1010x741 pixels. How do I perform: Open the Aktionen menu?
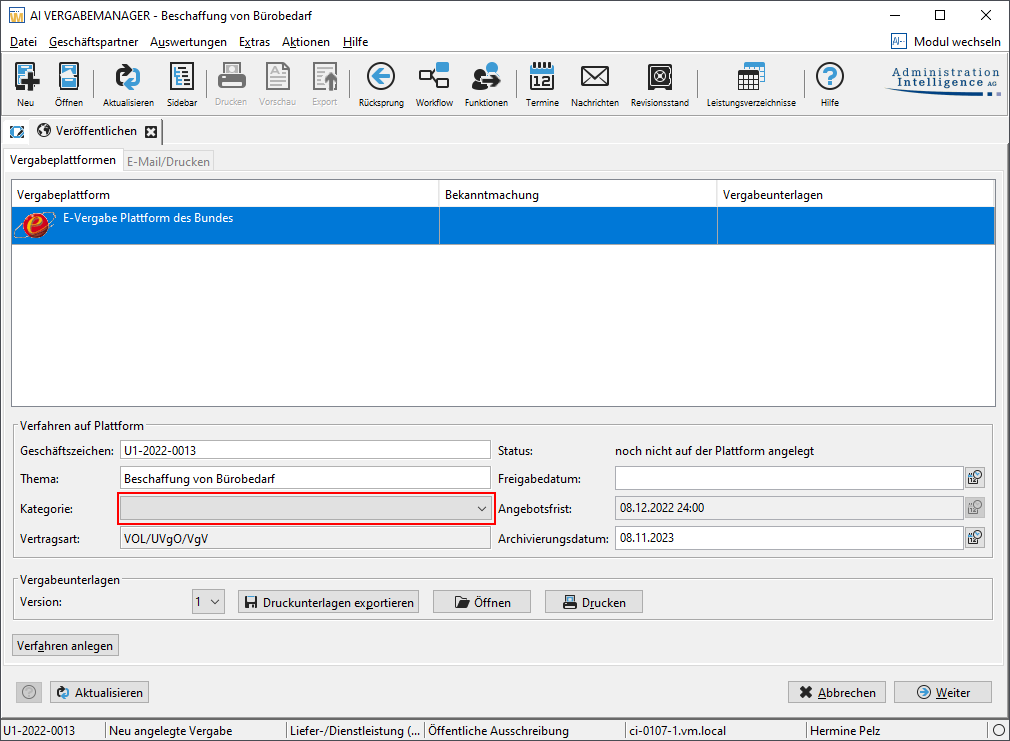[306, 42]
